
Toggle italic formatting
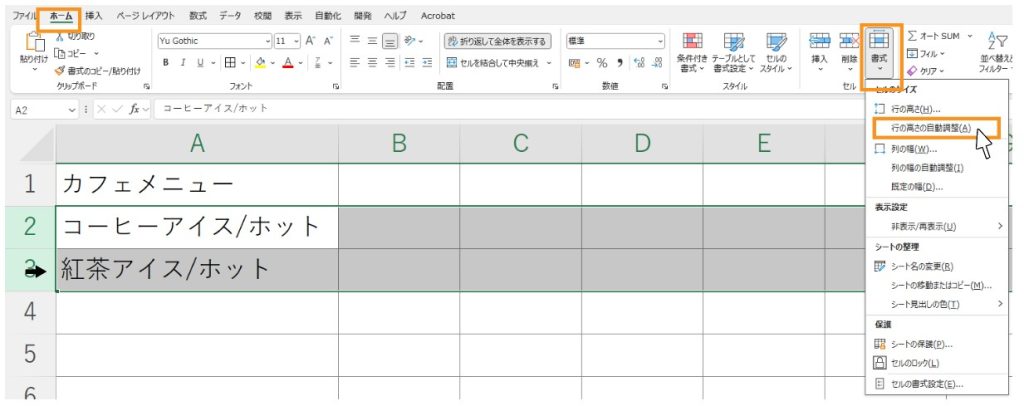pyautogui.click(x=183, y=63)
